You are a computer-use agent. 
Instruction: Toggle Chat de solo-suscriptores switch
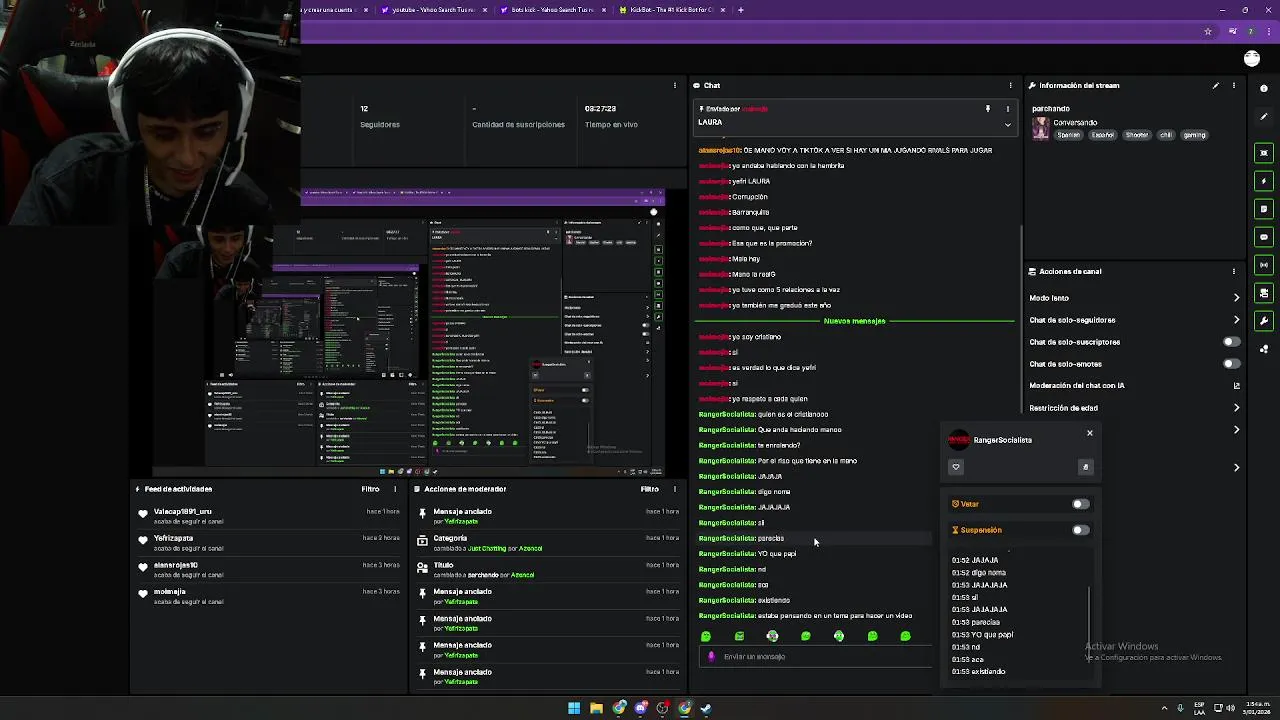pyautogui.click(x=1231, y=342)
